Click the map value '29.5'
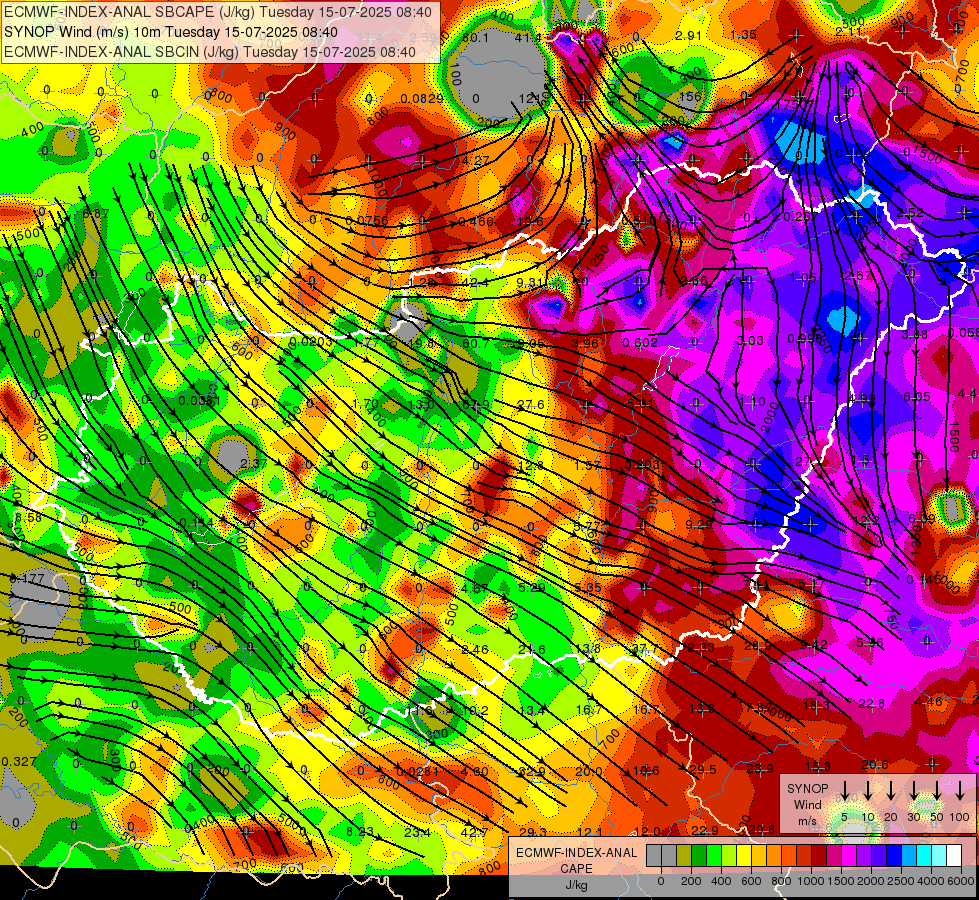The width and height of the screenshot is (979, 900). click(x=702, y=769)
